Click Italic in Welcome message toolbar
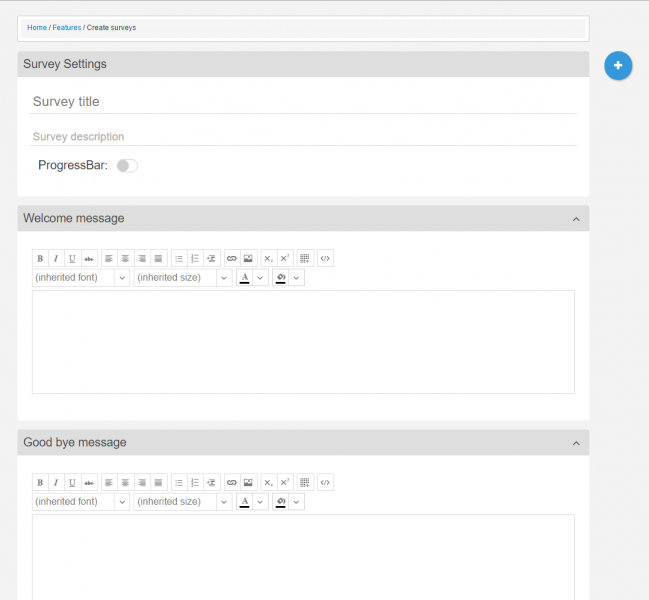This screenshot has width=649, height=600. 56,259
